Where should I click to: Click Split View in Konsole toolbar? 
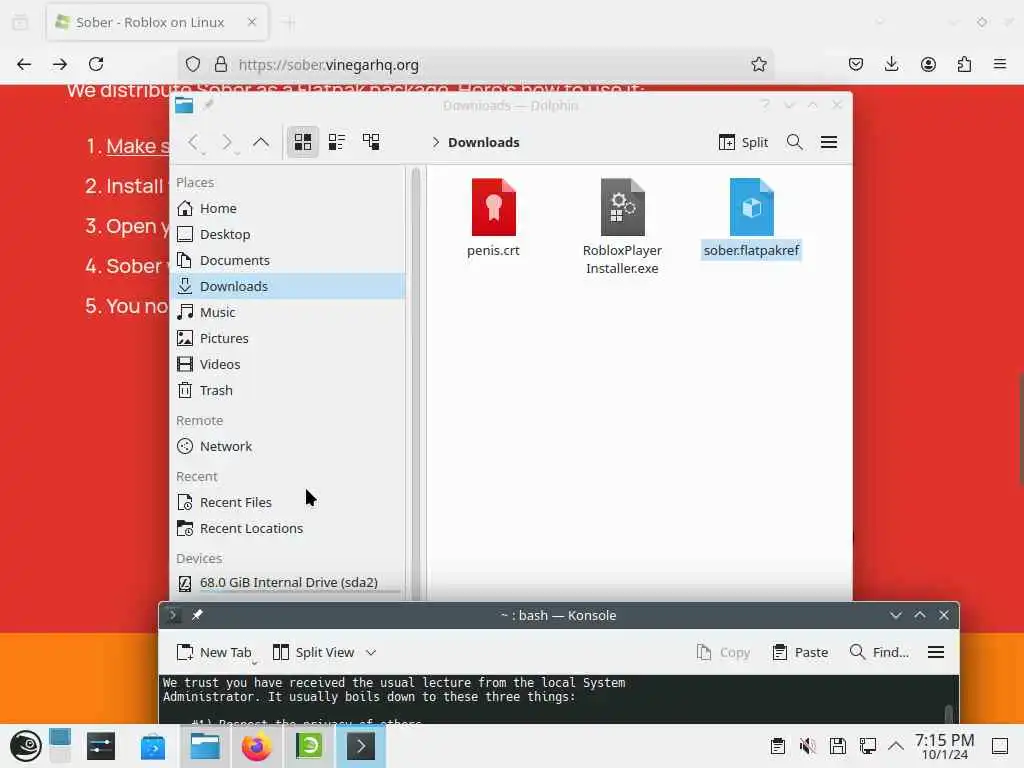coord(313,652)
